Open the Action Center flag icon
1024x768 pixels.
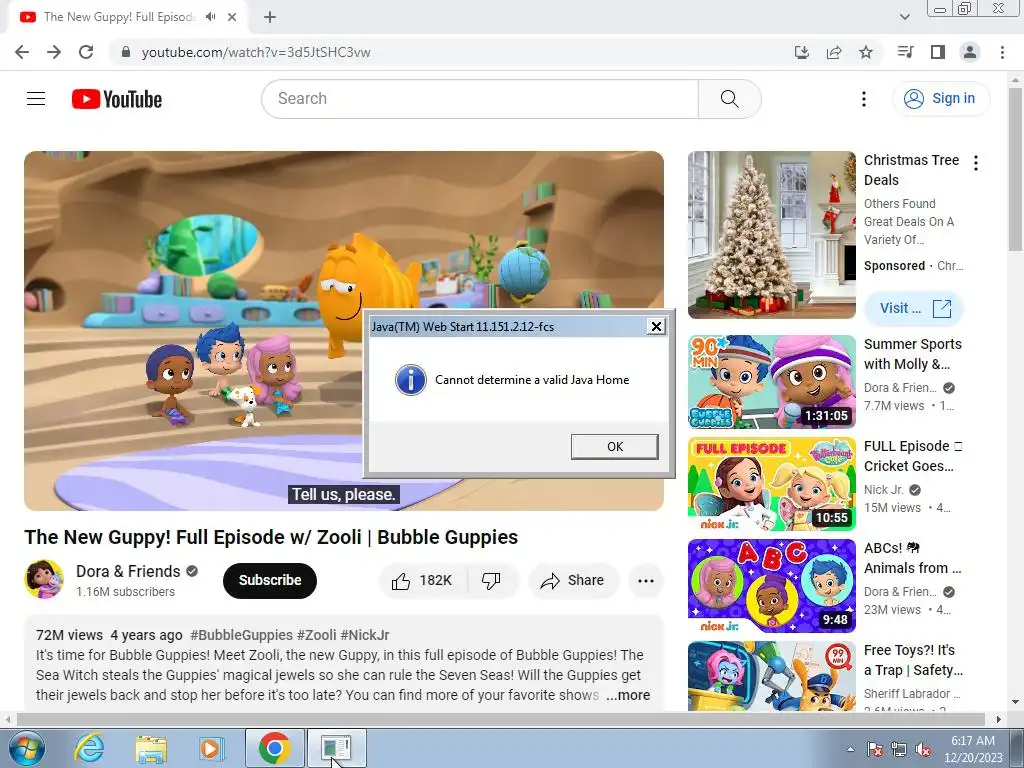tap(875, 750)
